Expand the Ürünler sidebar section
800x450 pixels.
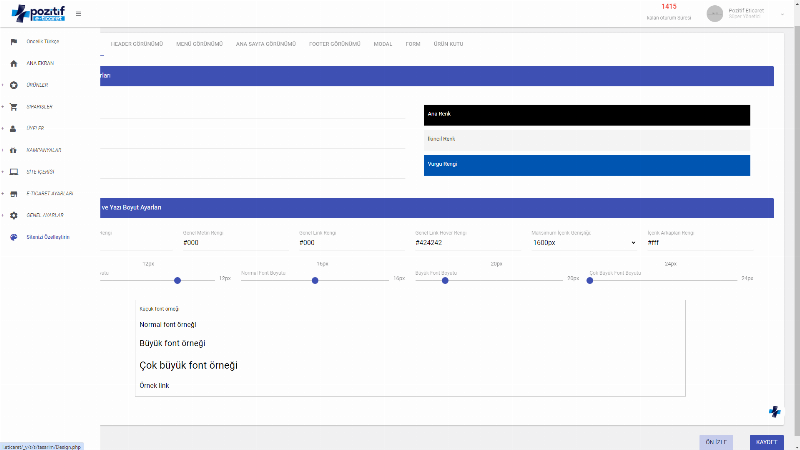click(x=3, y=85)
